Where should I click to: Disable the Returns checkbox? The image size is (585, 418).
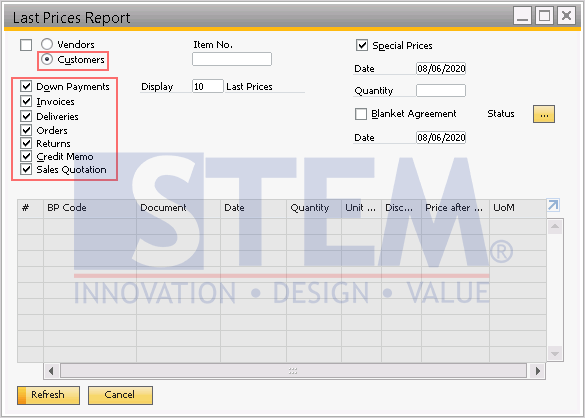tap(26, 143)
